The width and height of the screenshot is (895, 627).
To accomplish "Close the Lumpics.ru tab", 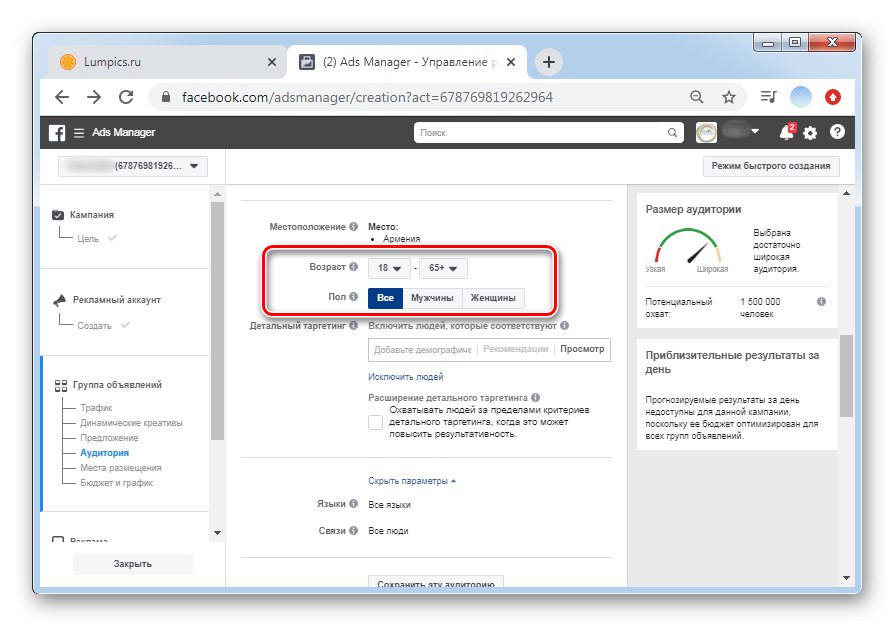I will [272, 62].
